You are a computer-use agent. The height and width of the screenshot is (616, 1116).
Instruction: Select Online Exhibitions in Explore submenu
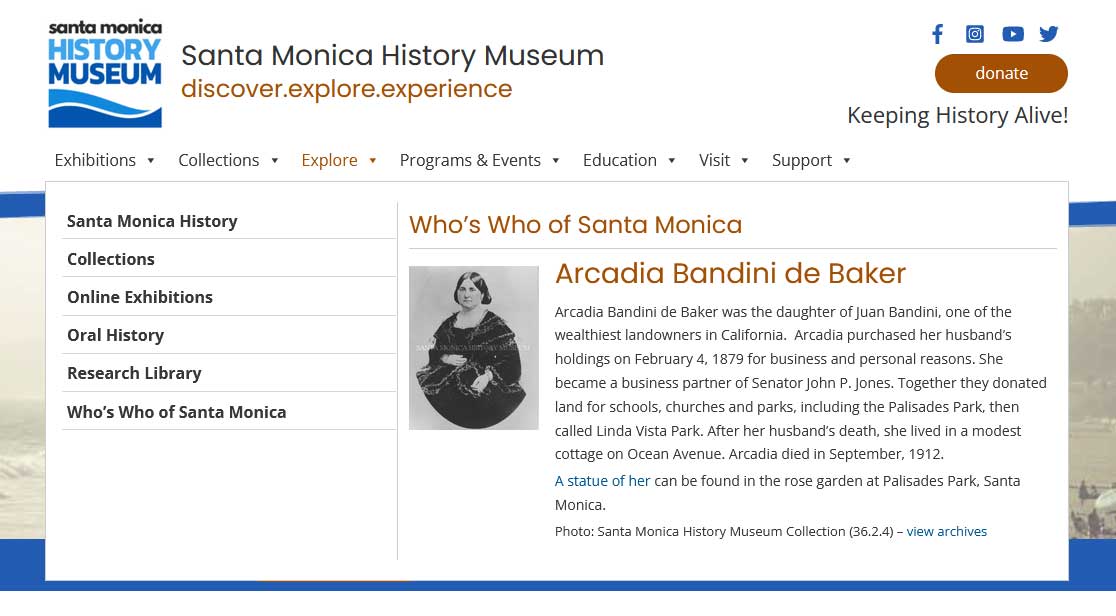coord(140,297)
